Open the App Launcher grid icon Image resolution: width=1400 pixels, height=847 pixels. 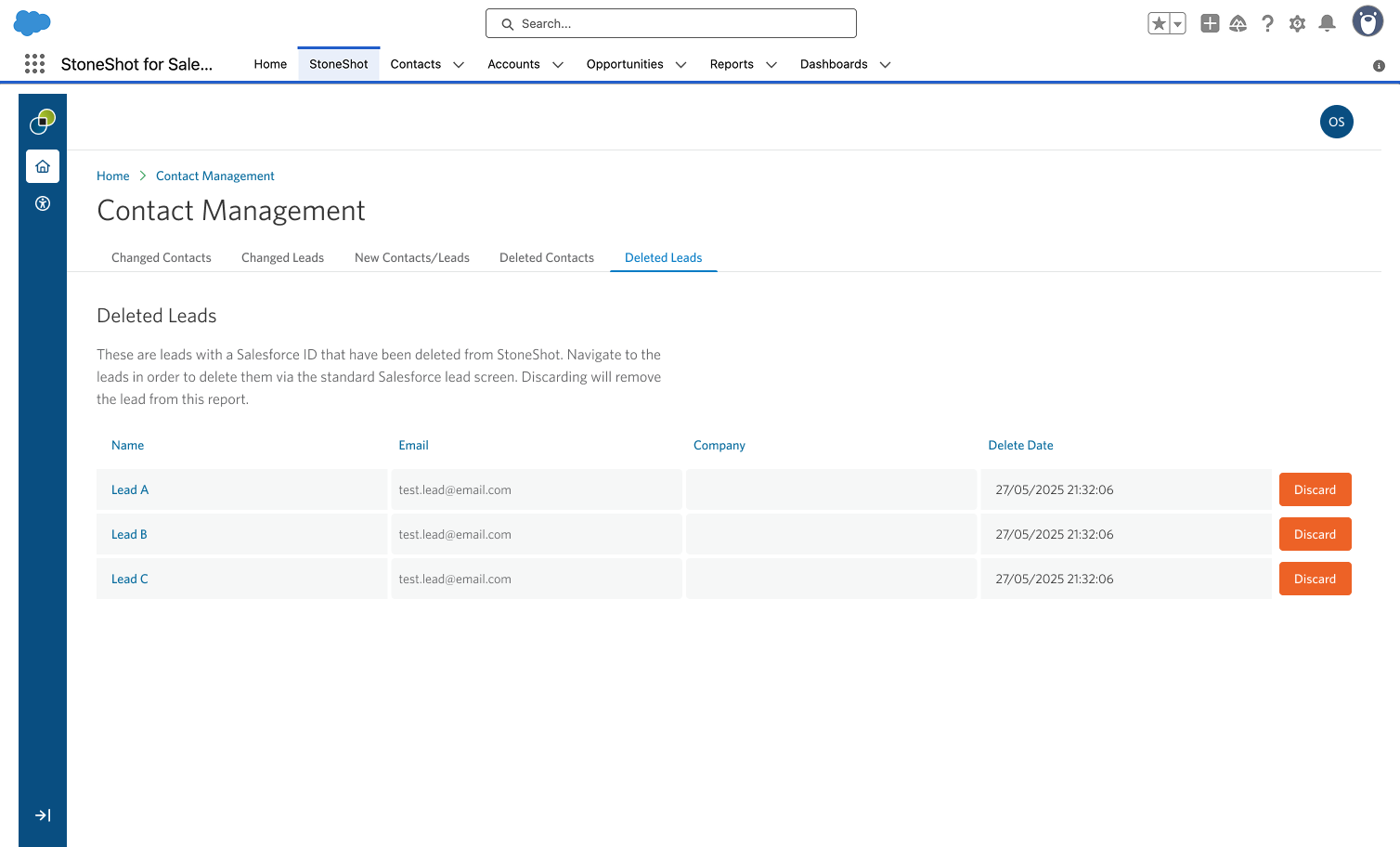(x=34, y=63)
